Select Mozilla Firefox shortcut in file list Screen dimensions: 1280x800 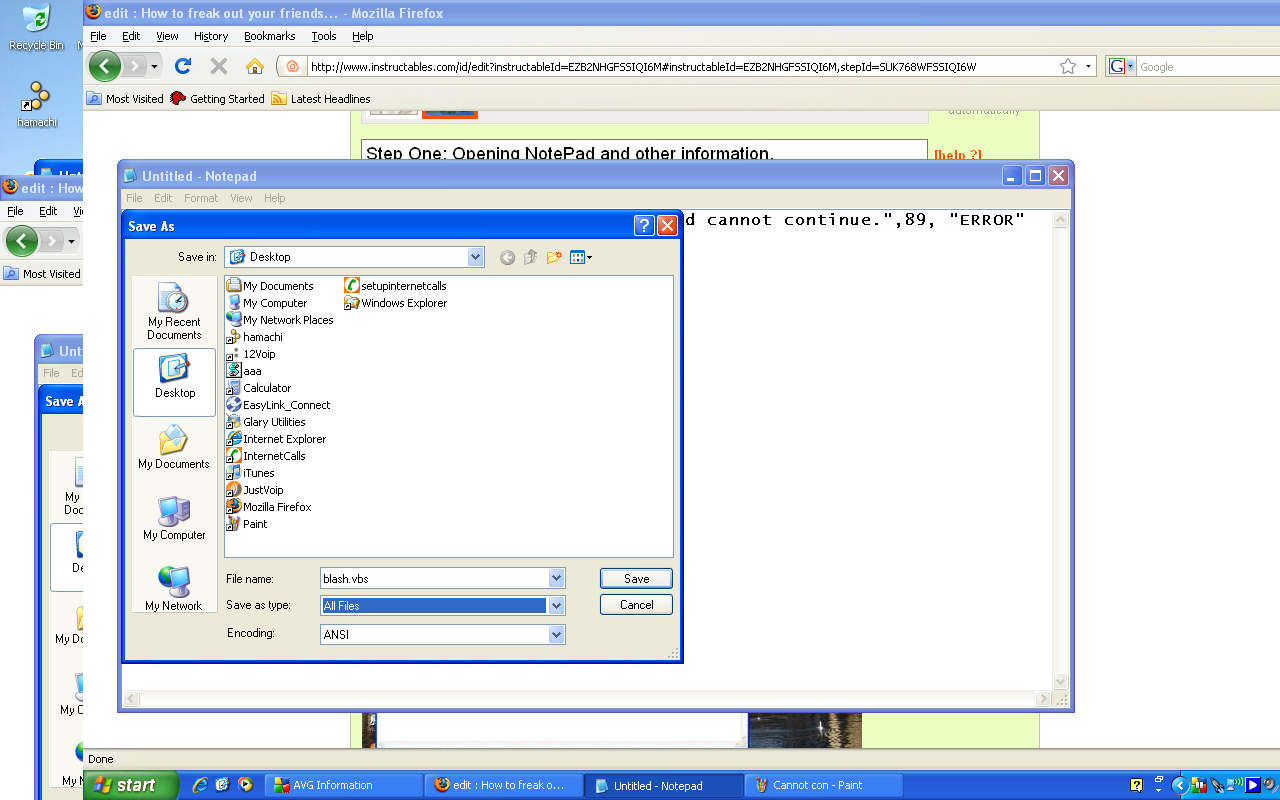(269, 507)
